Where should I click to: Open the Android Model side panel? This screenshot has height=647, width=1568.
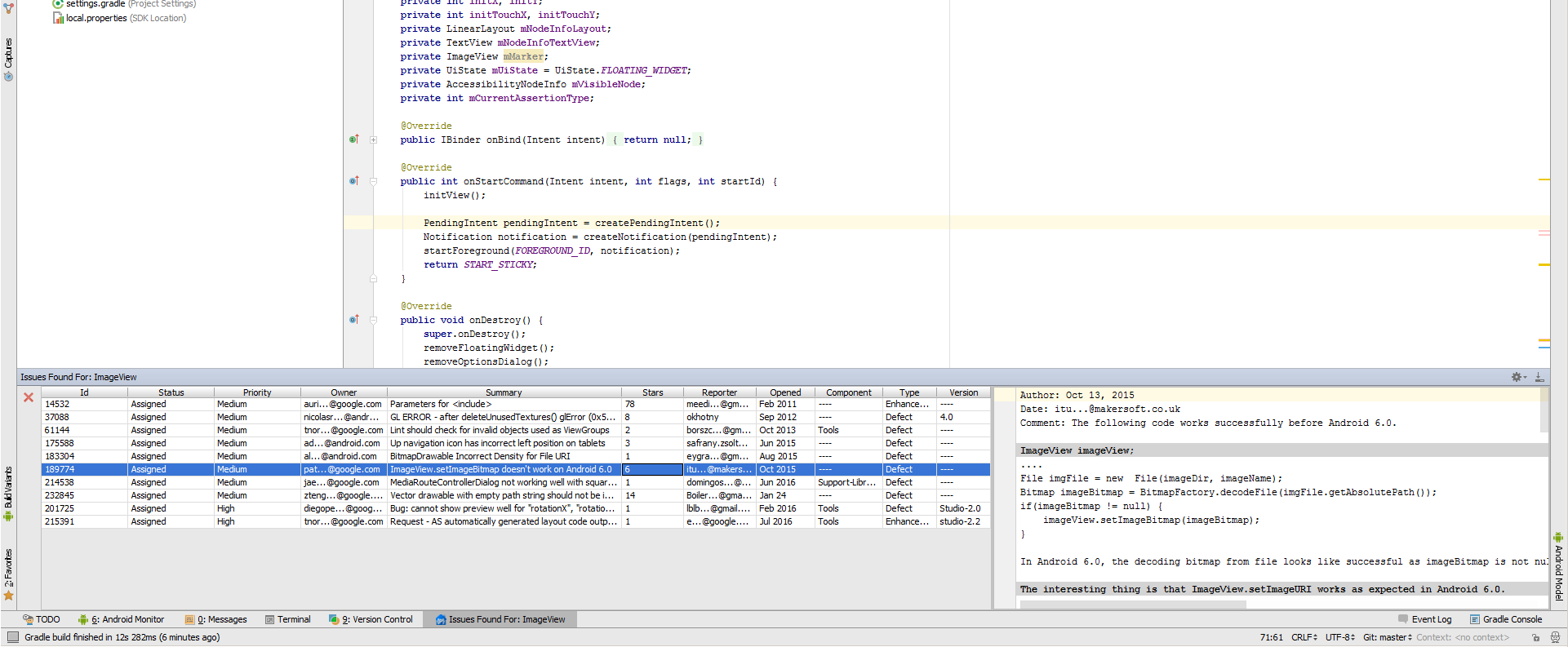[1558, 567]
